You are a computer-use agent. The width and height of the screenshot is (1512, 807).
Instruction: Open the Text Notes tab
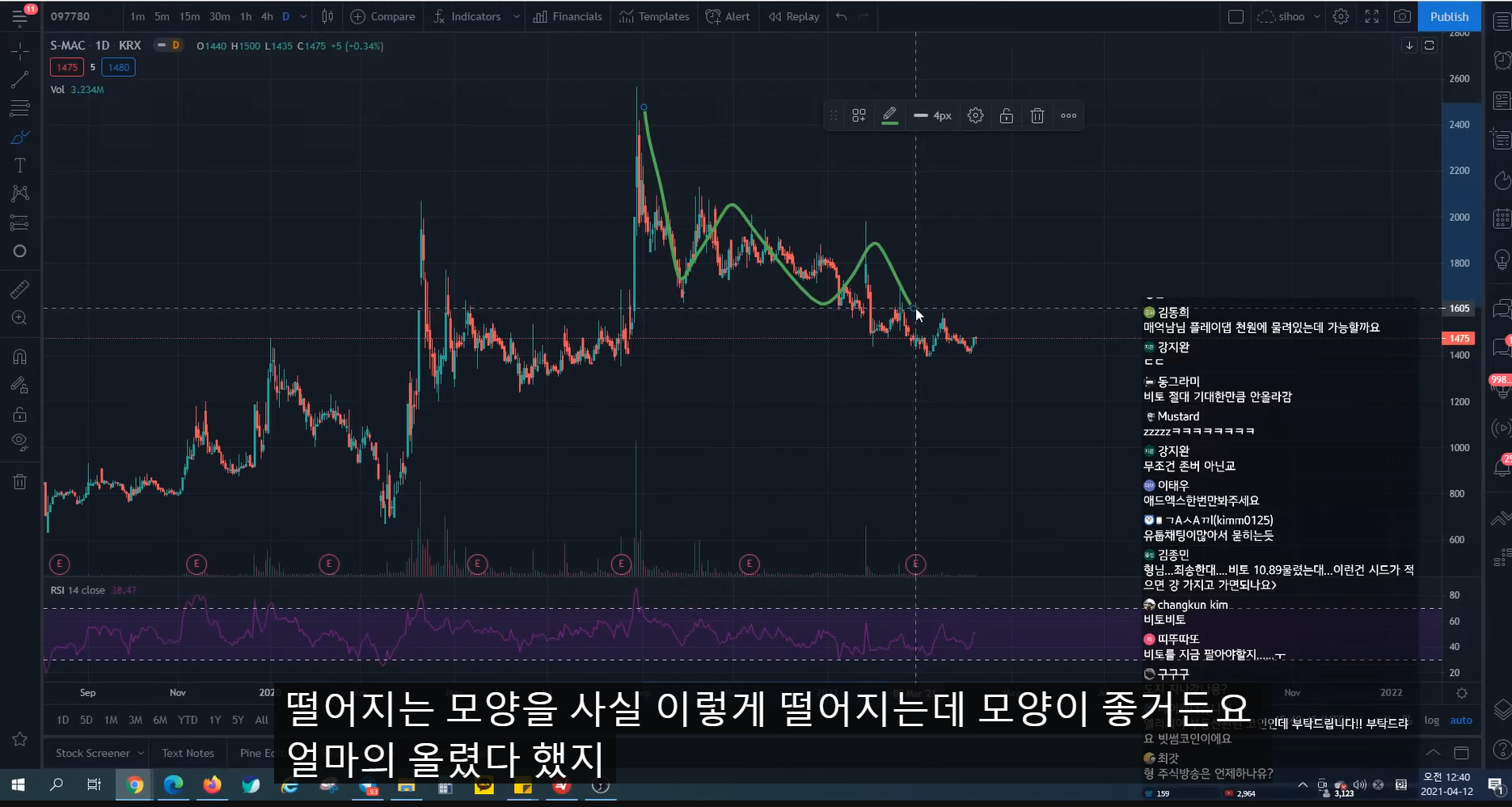coord(188,753)
